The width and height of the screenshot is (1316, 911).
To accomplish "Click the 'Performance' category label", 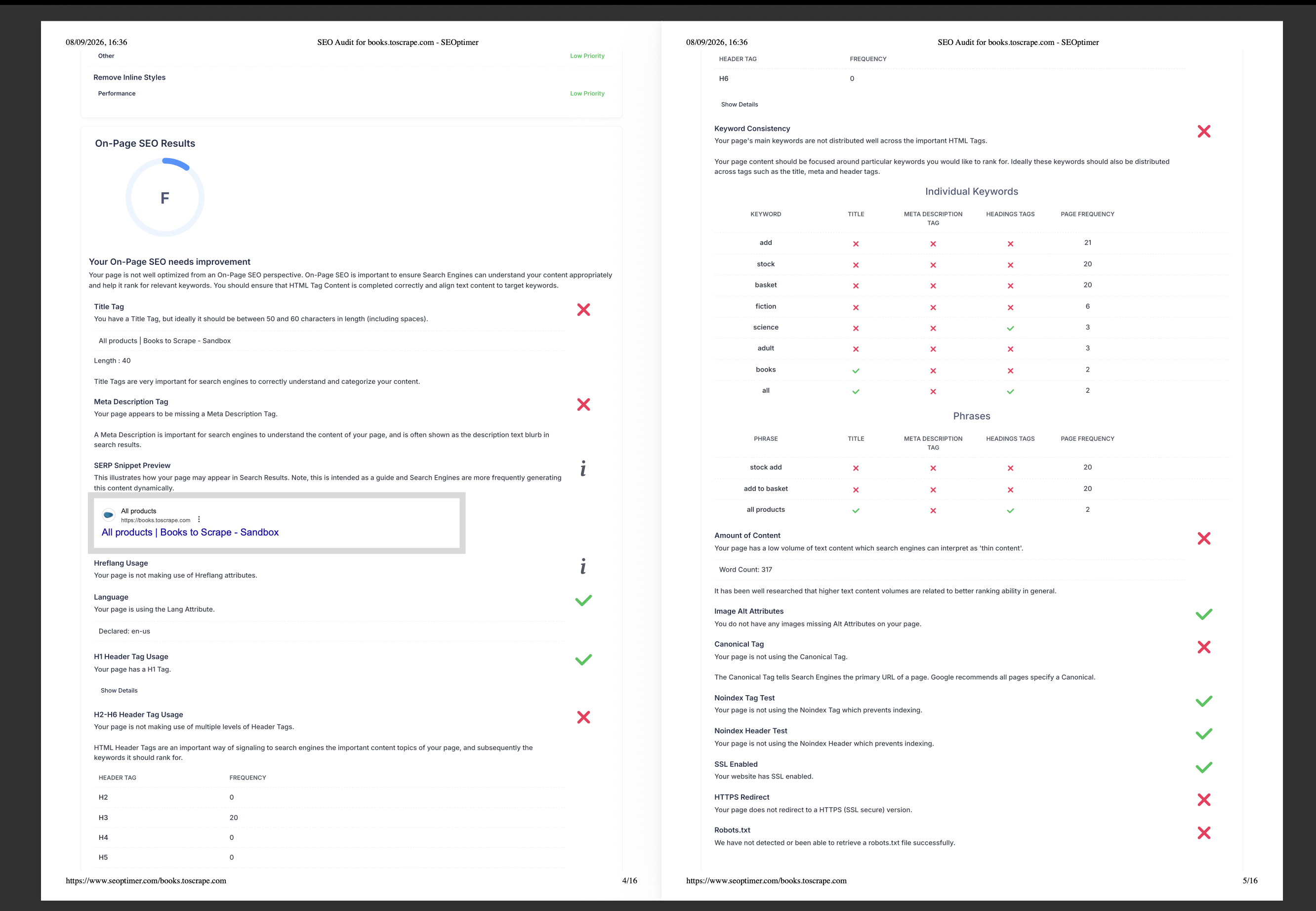I will click(x=117, y=93).
